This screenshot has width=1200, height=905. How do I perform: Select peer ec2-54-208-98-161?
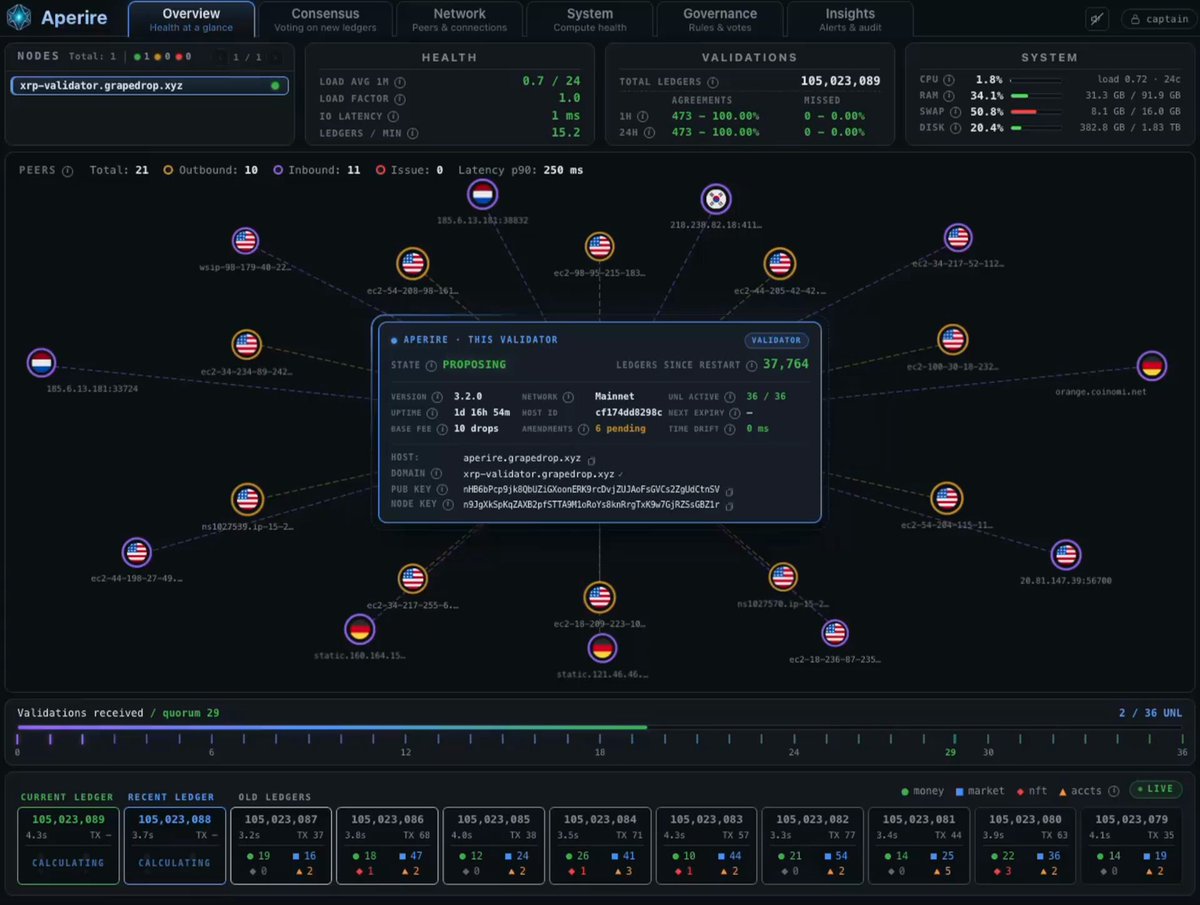pyautogui.click(x=412, y=264)
